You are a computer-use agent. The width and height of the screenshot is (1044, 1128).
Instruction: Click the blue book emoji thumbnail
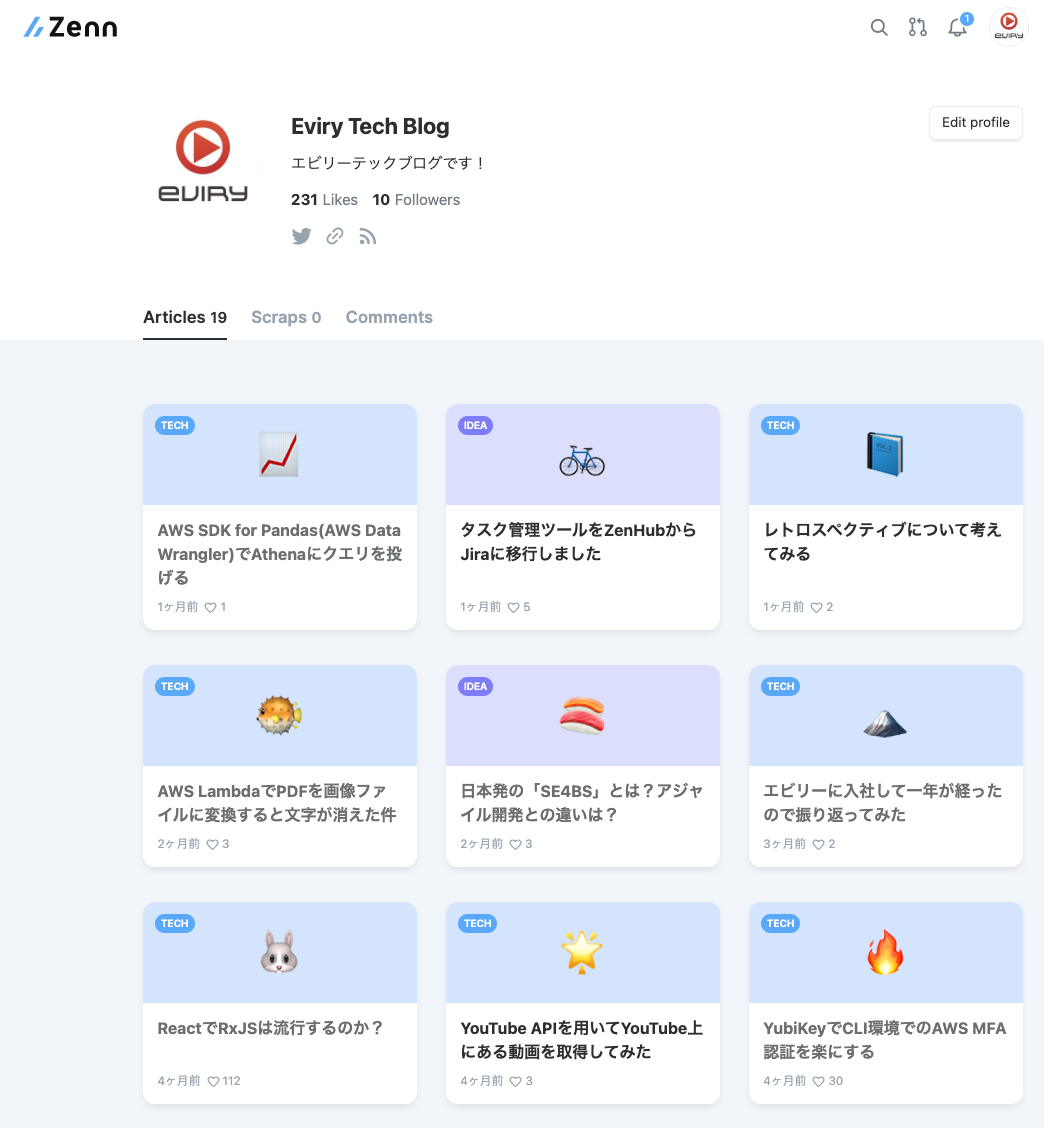(x=885, y=455)
